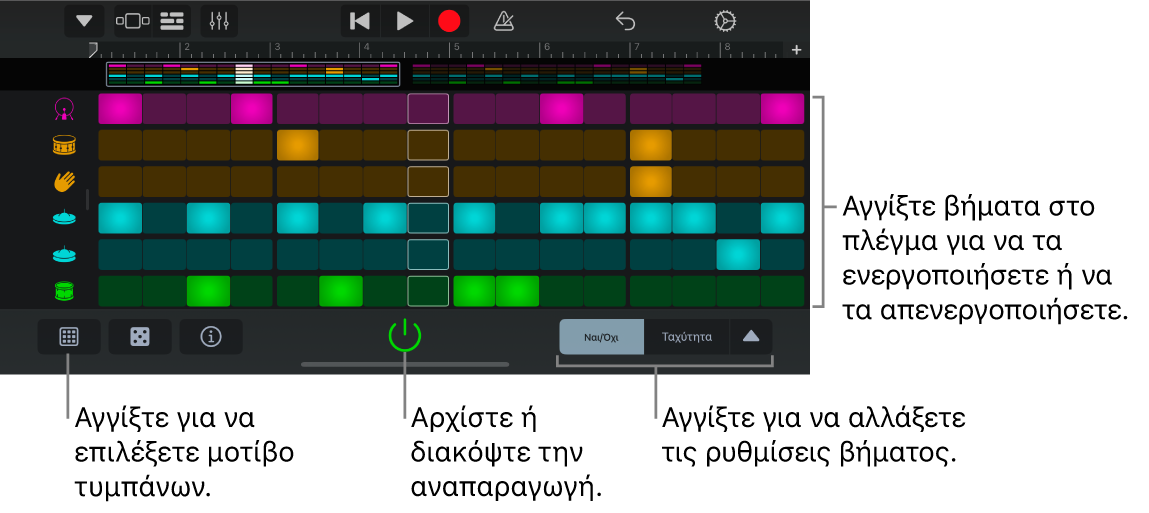This screenshot has height=513, width=1149.
Task: Jump to the beginning of the song
Action: coord(360,21)
